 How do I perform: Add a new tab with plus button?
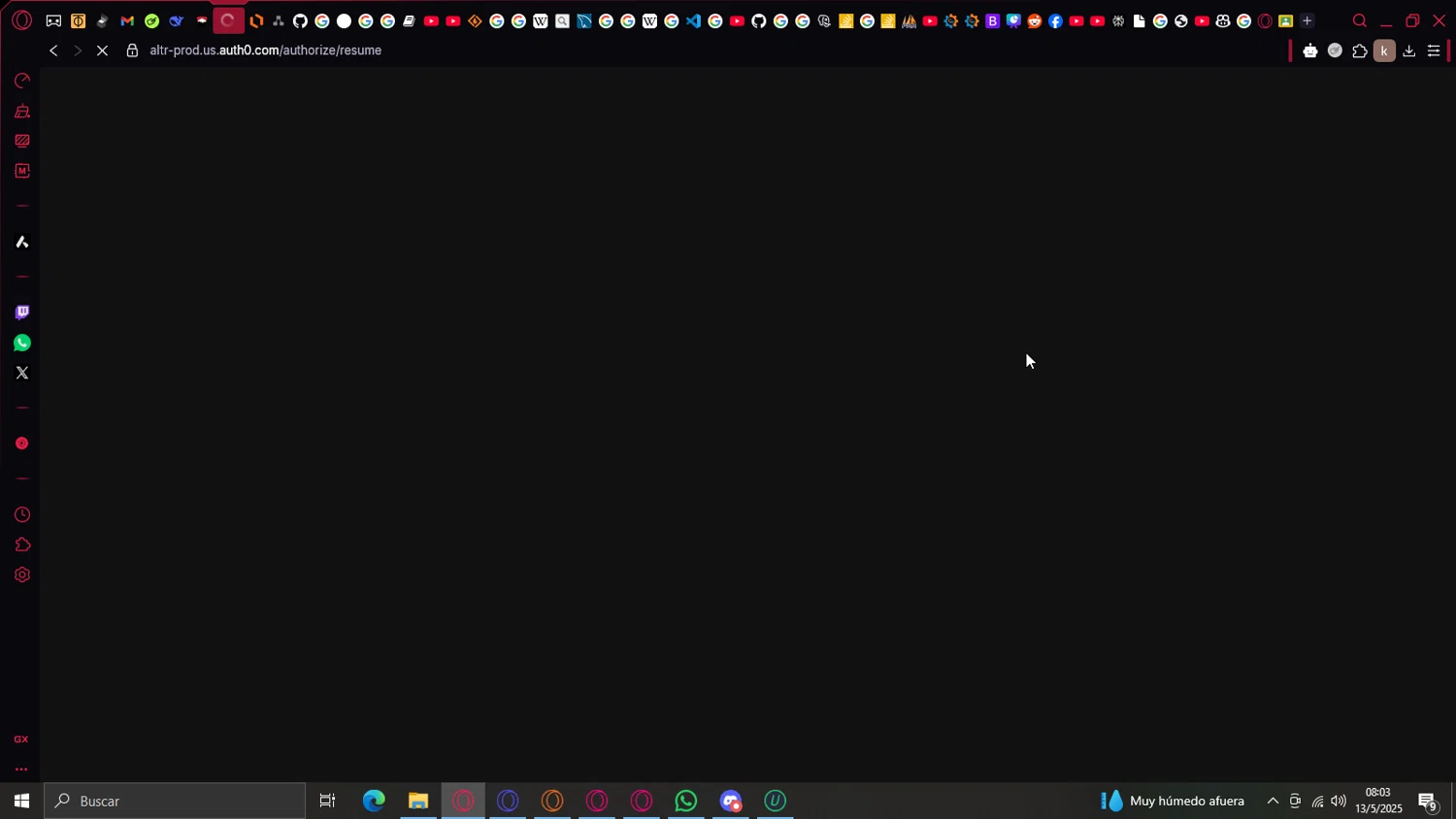pos(1307,21)
